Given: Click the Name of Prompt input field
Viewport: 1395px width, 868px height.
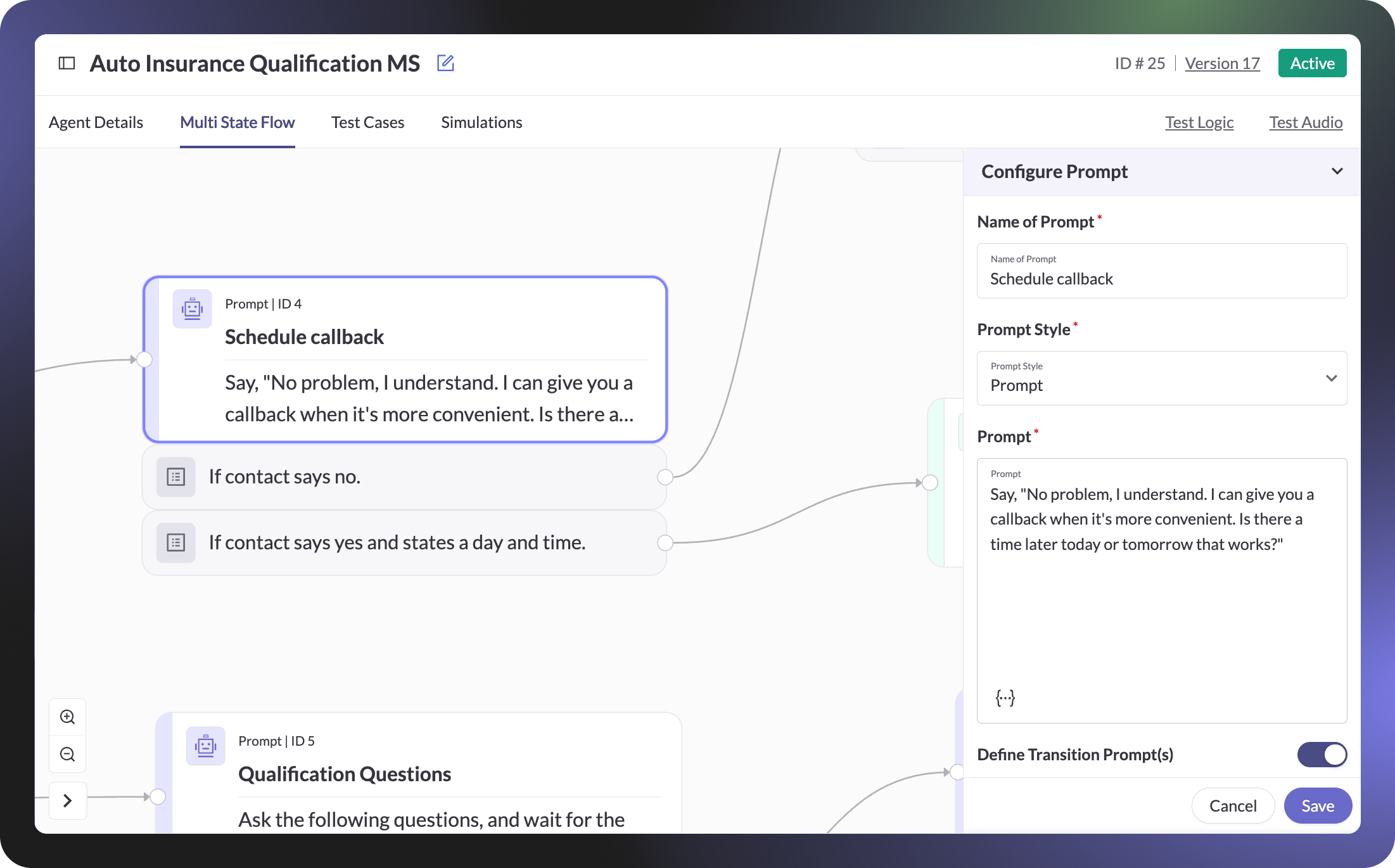Looking at the screenshot, I should (x=1161, y=279).
